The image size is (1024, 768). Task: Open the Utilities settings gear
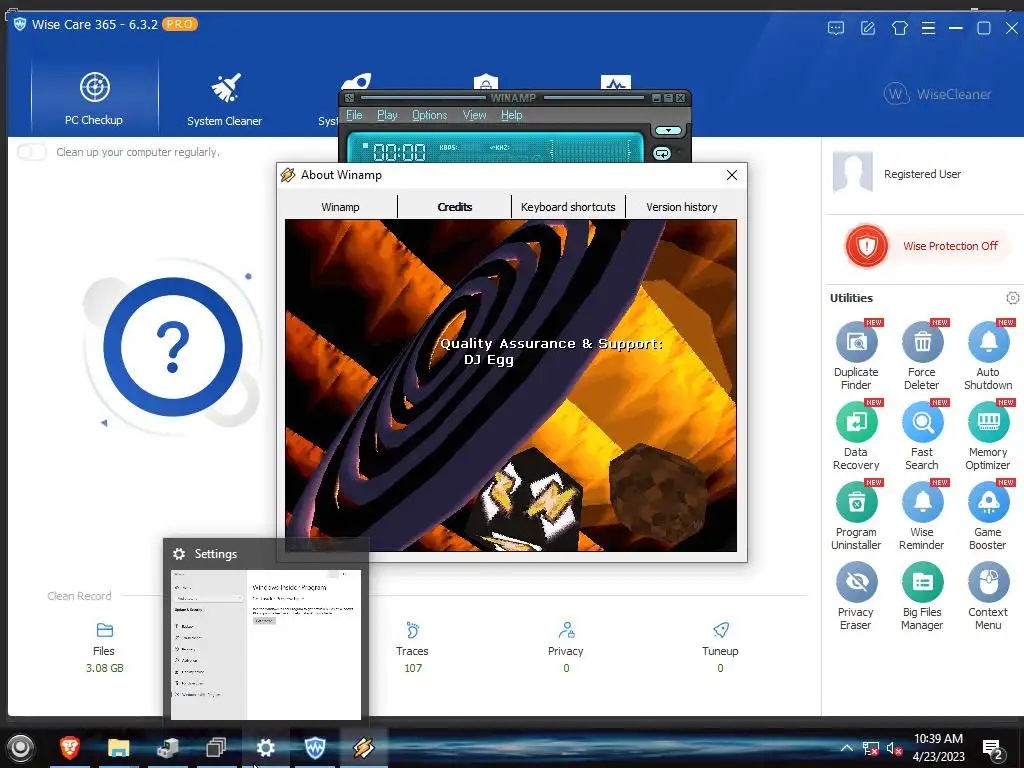click(1012, 298)
